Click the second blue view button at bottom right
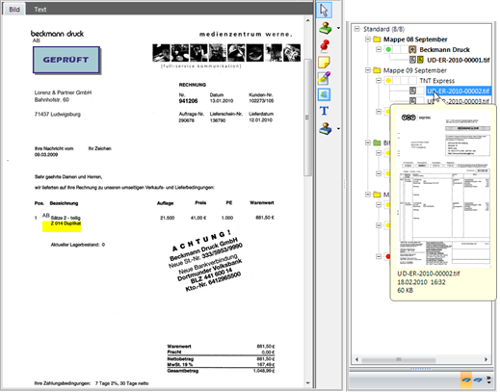The height and width of the screenshot is (392, 500). coord(478,380)
